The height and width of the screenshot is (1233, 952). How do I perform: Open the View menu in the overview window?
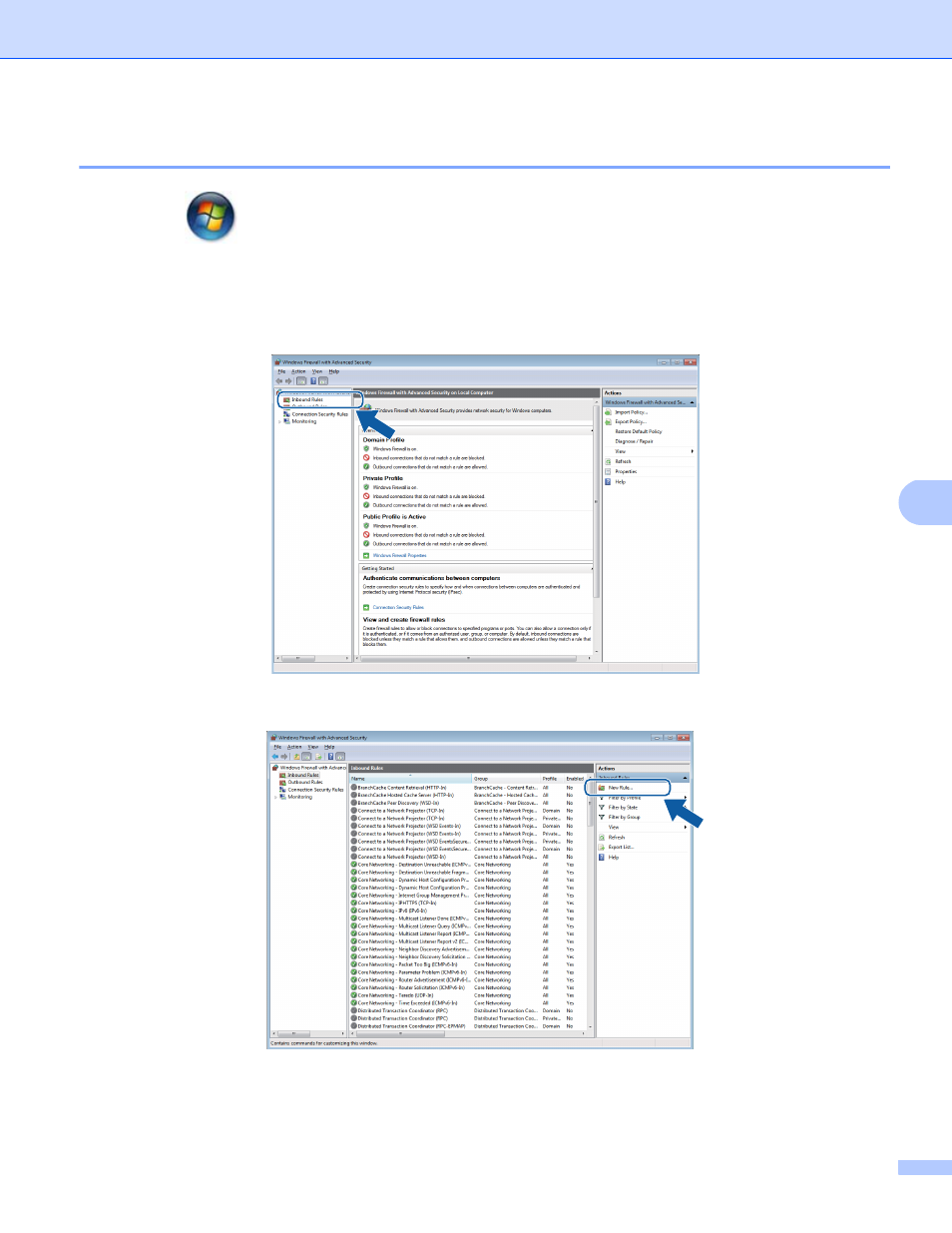click(317, 371)
